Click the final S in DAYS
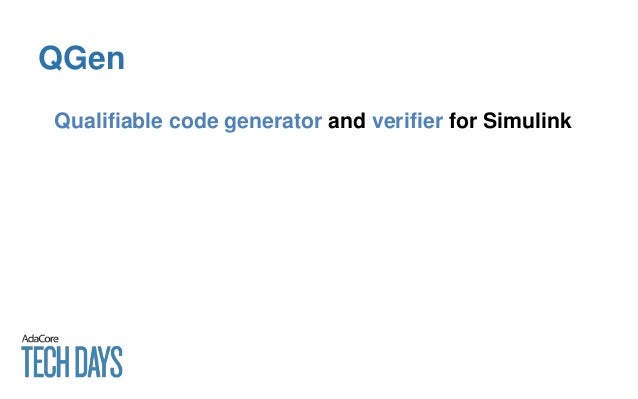 [x=117, y=362]
